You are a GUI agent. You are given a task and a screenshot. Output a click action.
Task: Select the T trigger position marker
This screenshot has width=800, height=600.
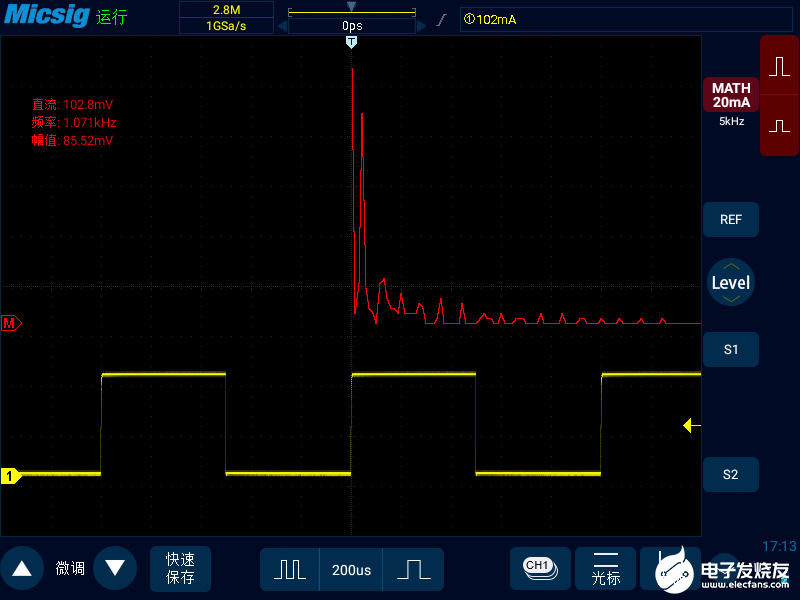click(351, 42)
